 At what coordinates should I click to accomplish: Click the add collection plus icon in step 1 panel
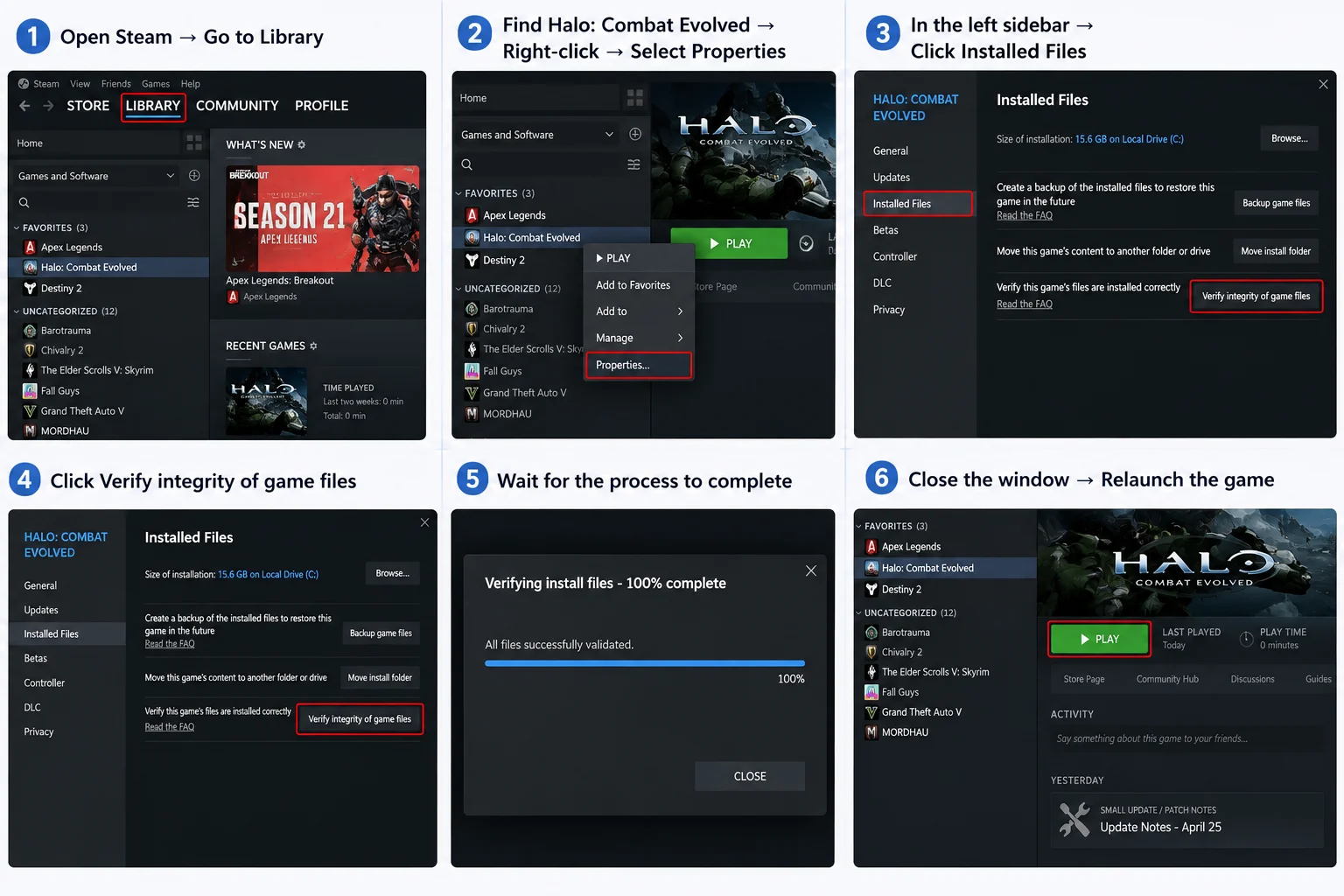click(x=194, y=176)
